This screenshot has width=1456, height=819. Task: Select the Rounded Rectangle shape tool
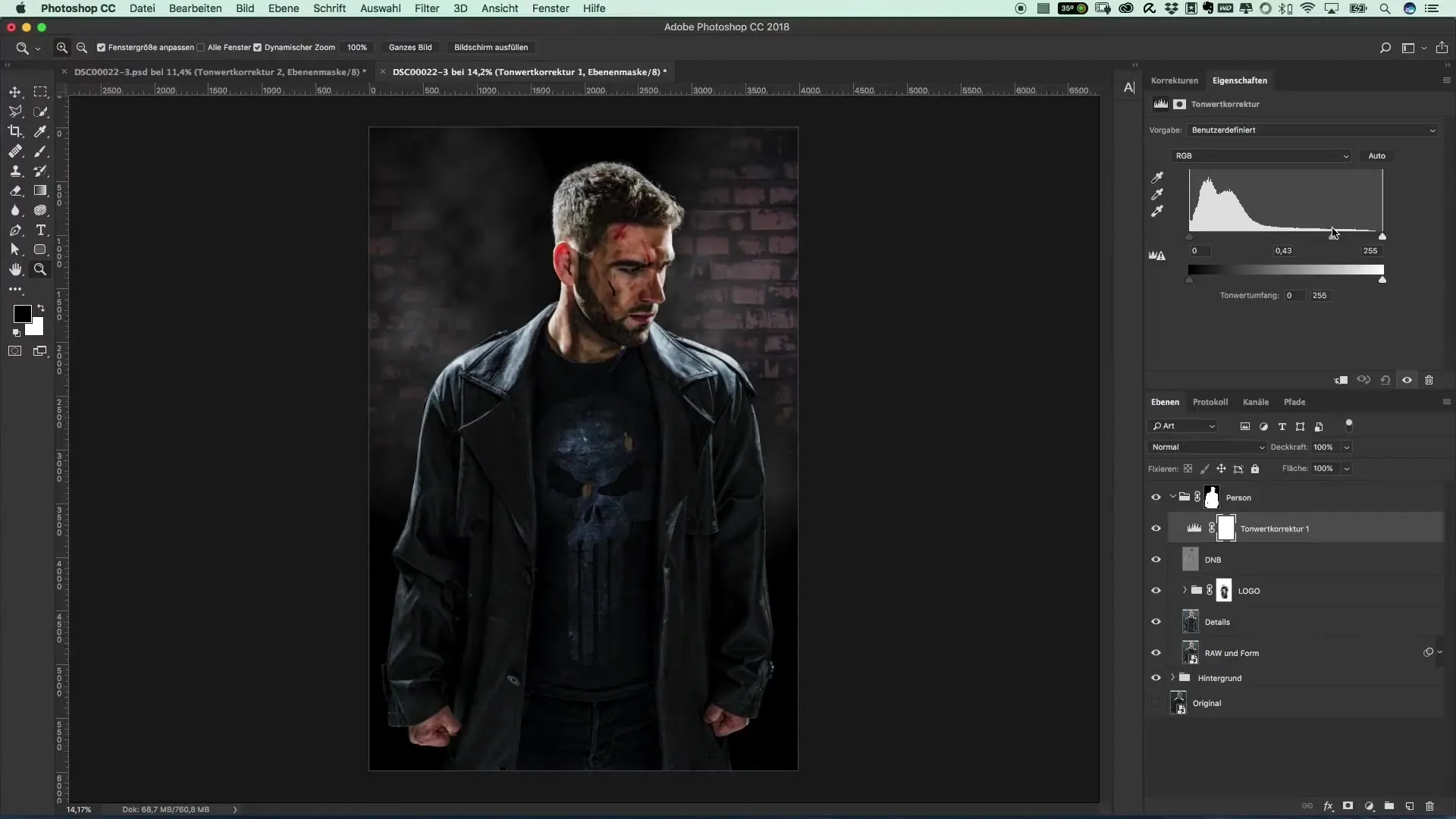tap(40, 249)
